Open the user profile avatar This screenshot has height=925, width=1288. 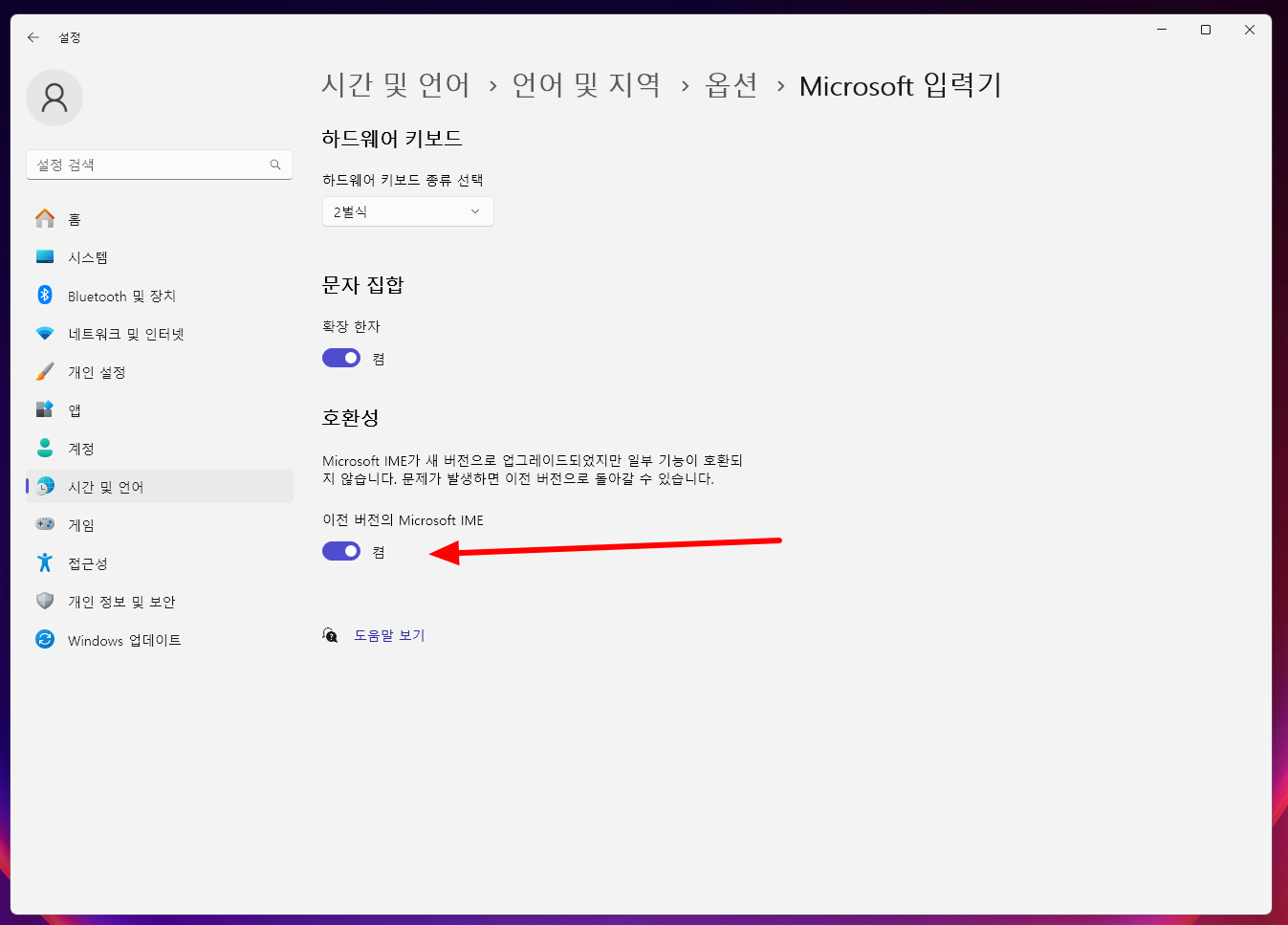(55, 98)
